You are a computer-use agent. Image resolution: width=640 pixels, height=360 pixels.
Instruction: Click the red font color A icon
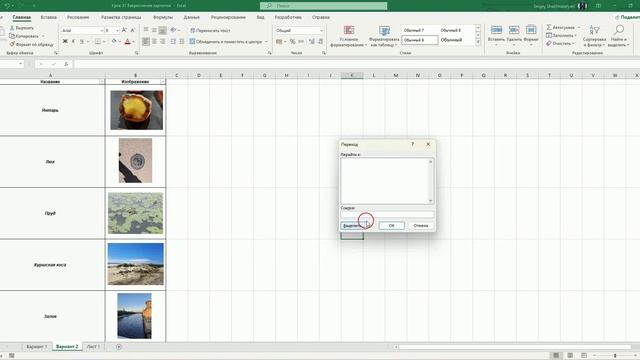[127, 41]
